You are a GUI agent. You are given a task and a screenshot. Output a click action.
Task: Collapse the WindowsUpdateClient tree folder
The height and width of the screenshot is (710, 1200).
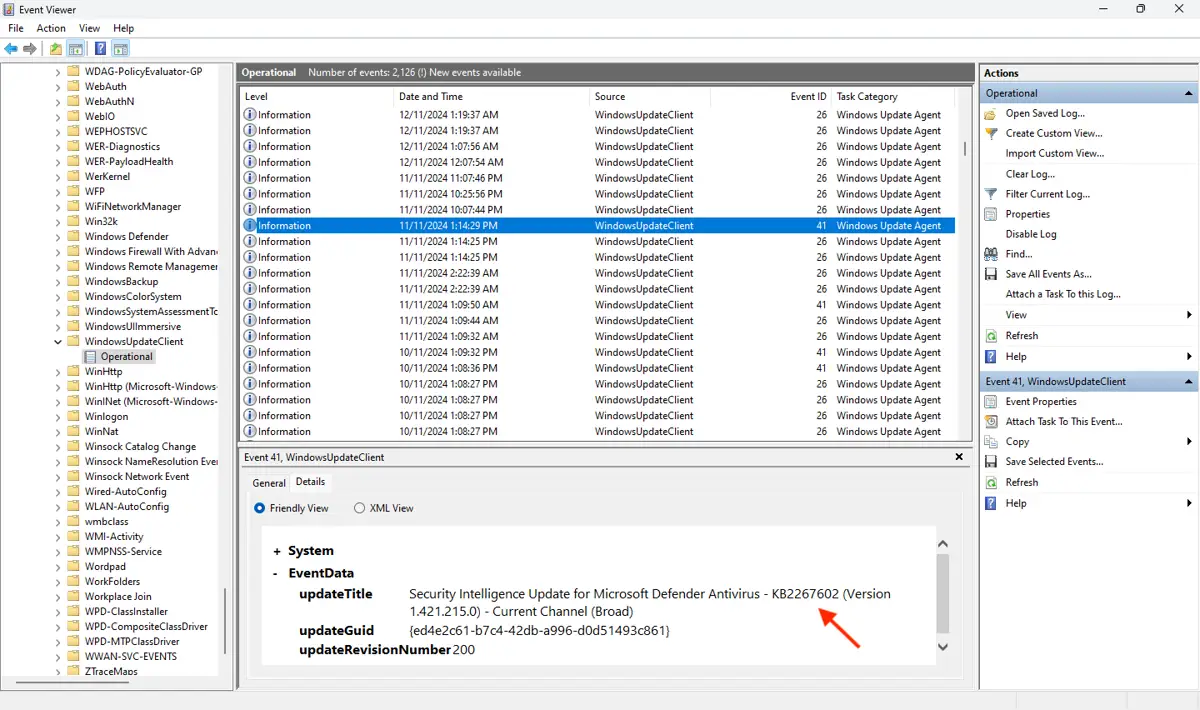click(58, 342)
